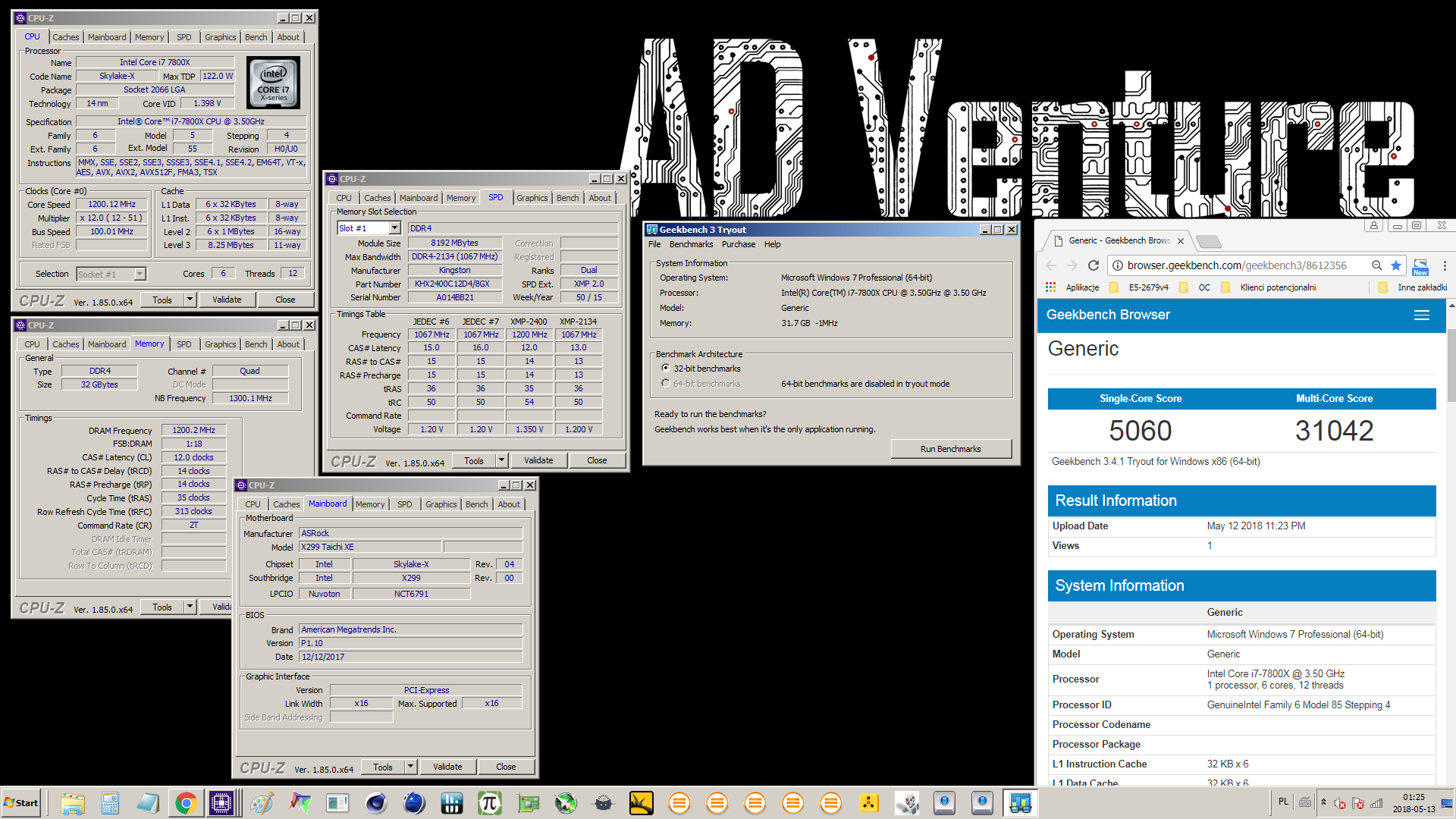Click the browser forward arrow

[1072, 265]
